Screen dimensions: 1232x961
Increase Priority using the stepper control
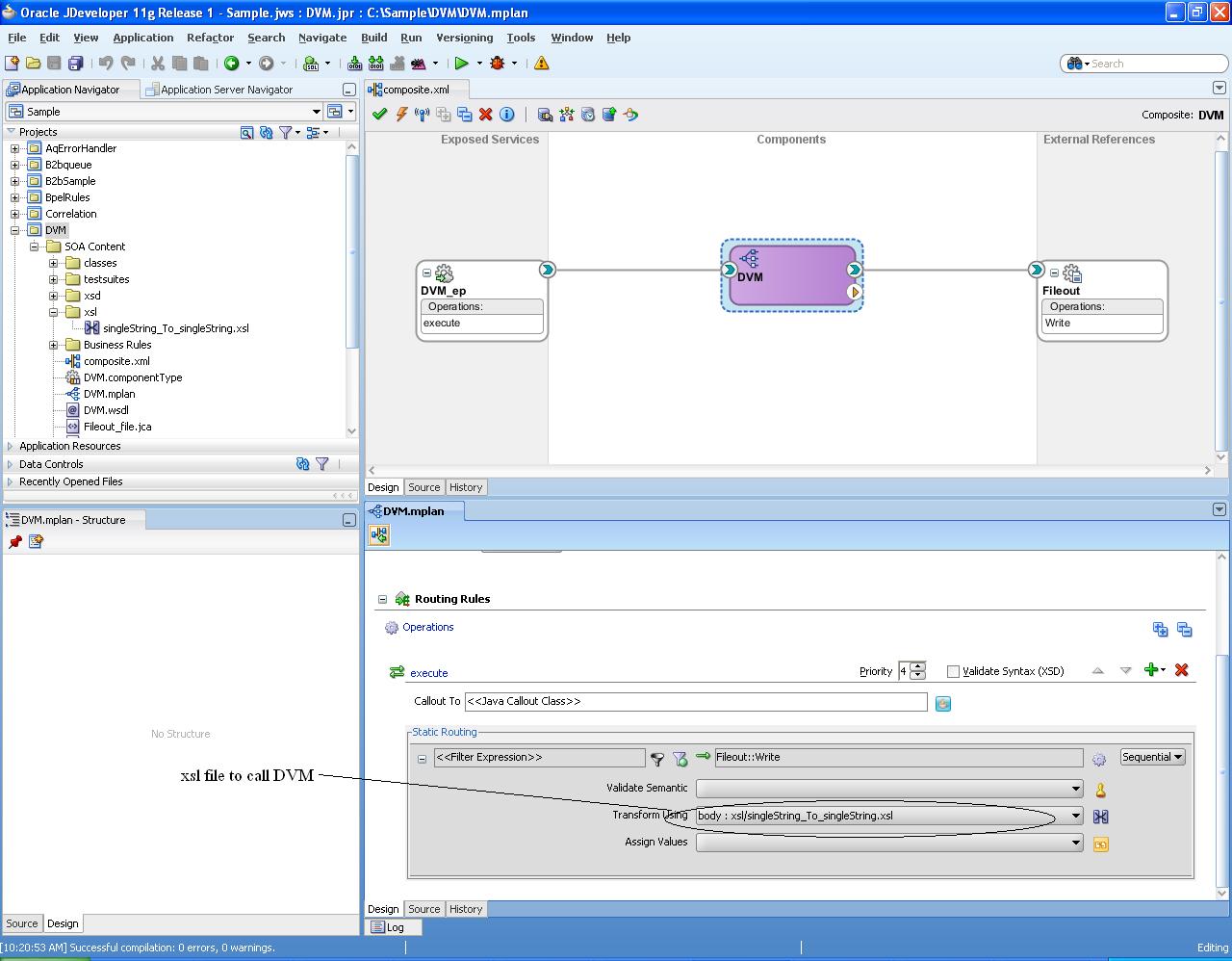[915, 666]
